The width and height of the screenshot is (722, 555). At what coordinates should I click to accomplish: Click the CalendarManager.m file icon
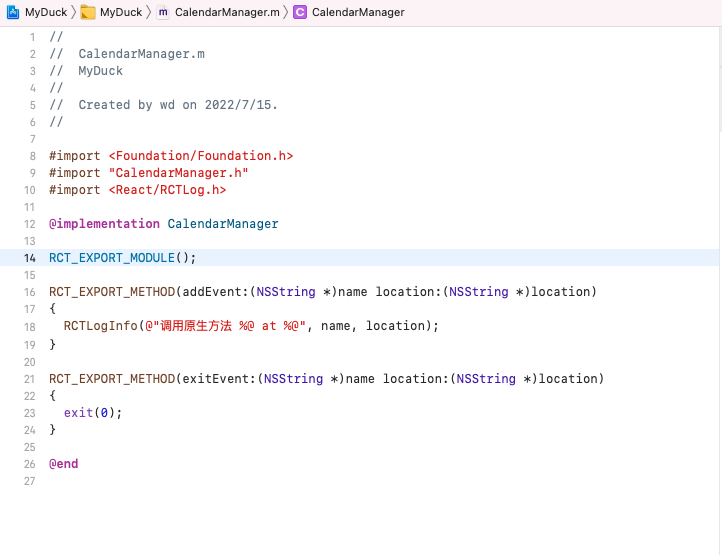tap(163, 12)
